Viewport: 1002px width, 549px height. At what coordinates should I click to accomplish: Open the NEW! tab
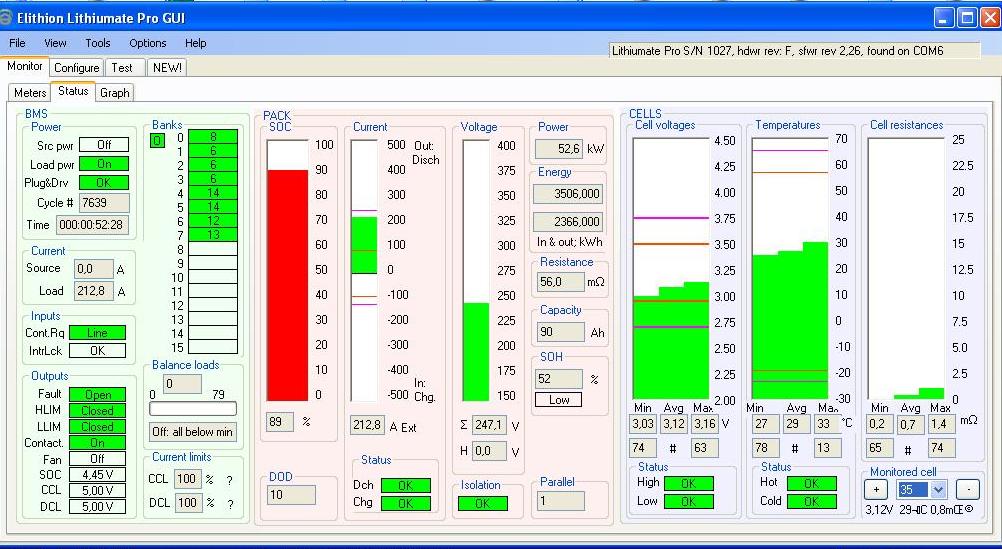pos(167,68)
